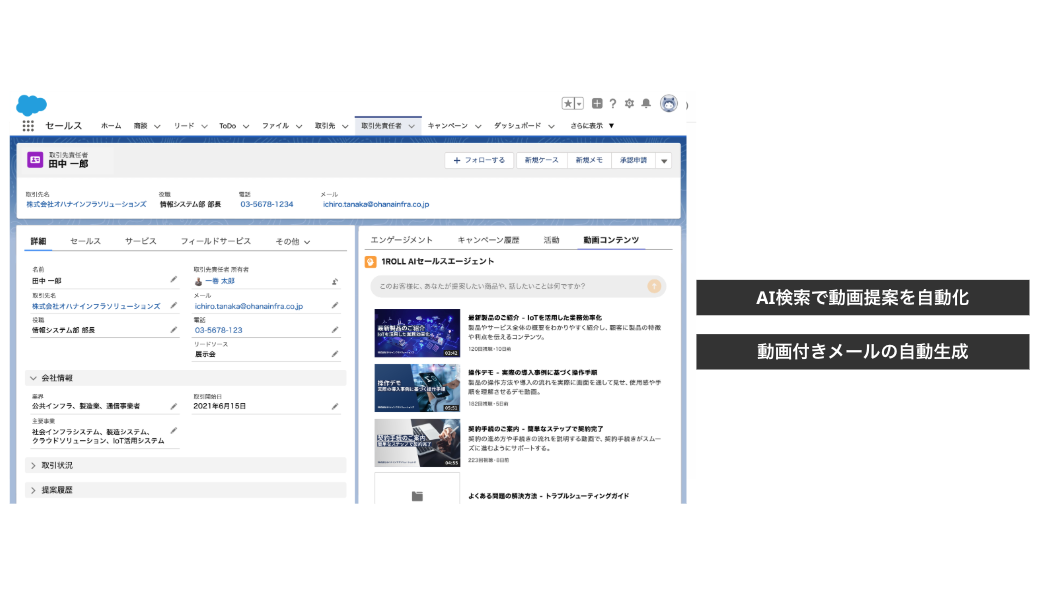Open the Setup gear icon
The height and width of the screenshot is (592, 1057).
pos(629,103)
